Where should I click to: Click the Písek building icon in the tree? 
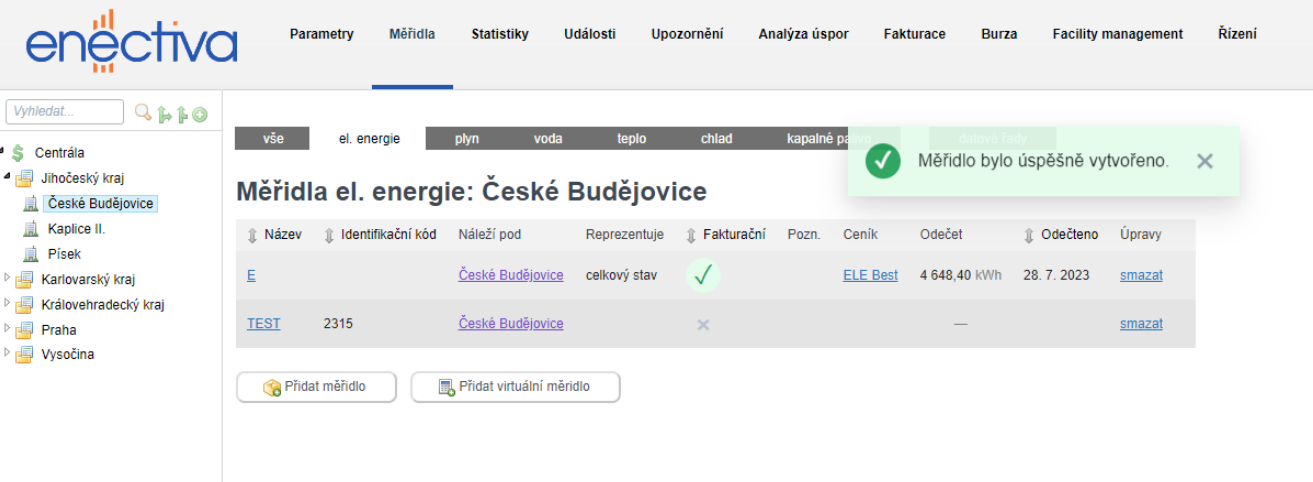tap(30, 254)
